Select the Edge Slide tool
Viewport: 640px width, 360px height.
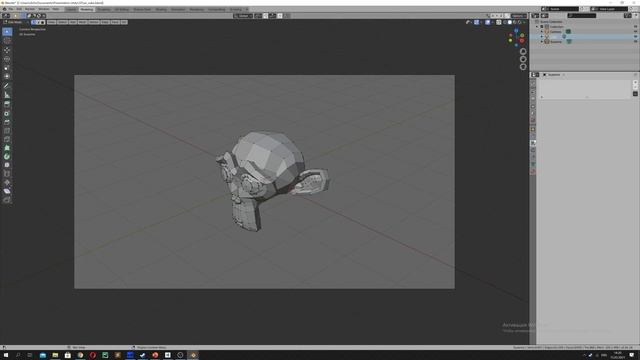7,182
